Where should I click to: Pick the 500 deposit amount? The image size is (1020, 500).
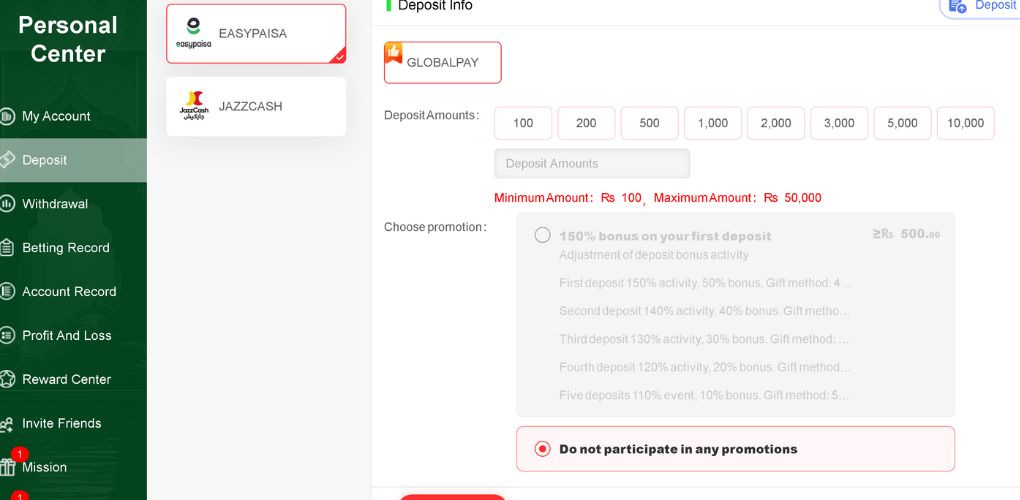click(649, 123)
